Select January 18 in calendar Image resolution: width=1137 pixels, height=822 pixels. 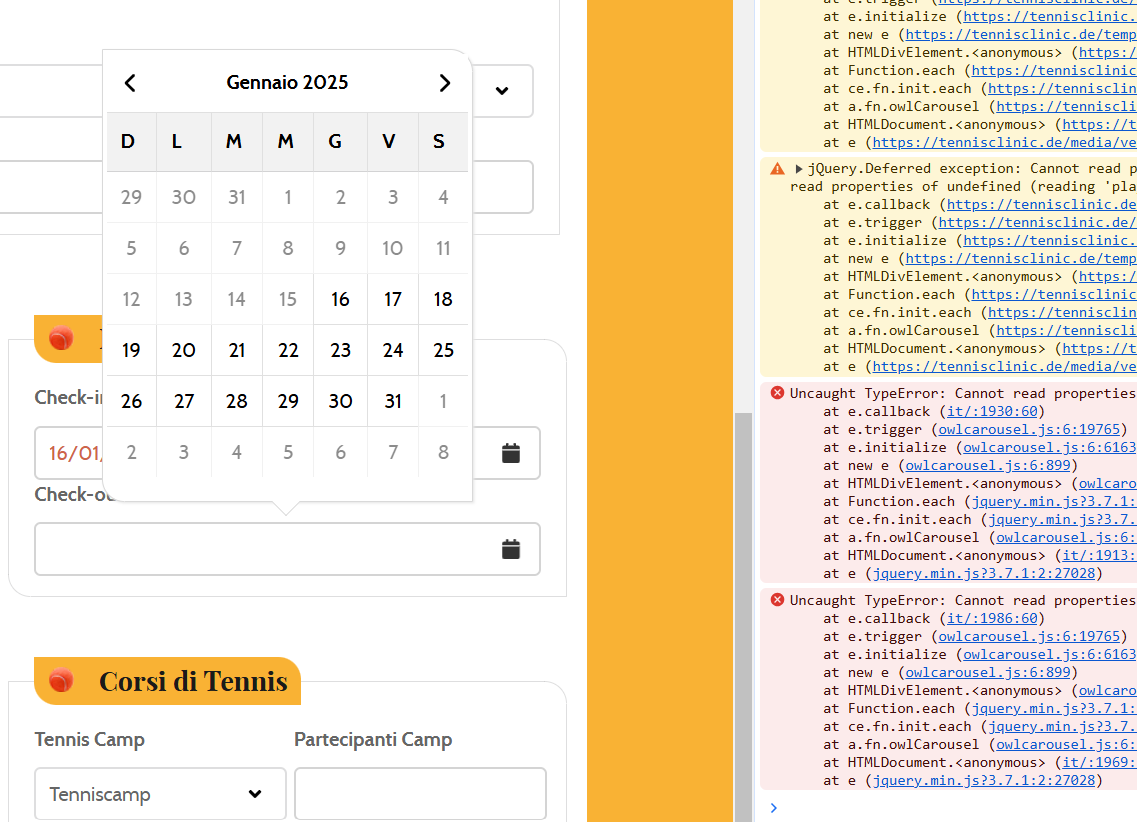(443, 299)
